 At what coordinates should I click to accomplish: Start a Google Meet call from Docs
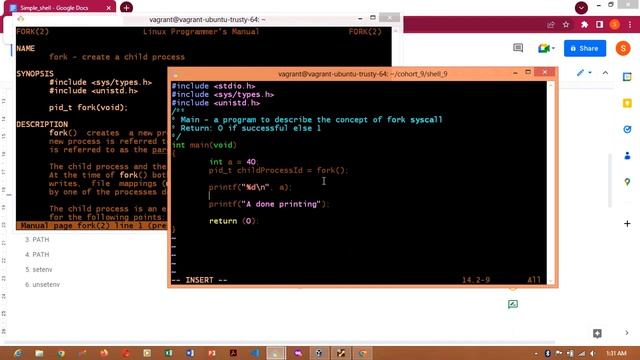(543, 48)
